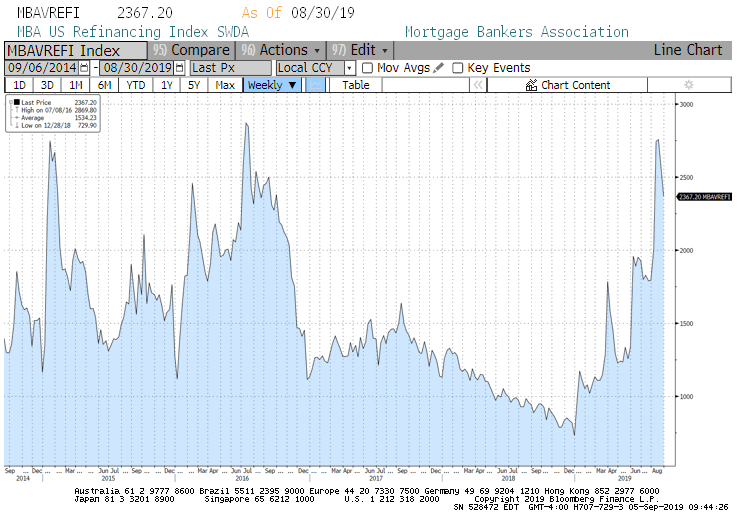Open chart settings gear icon
This screenshot has height=531, width=737.
(688, 85)
